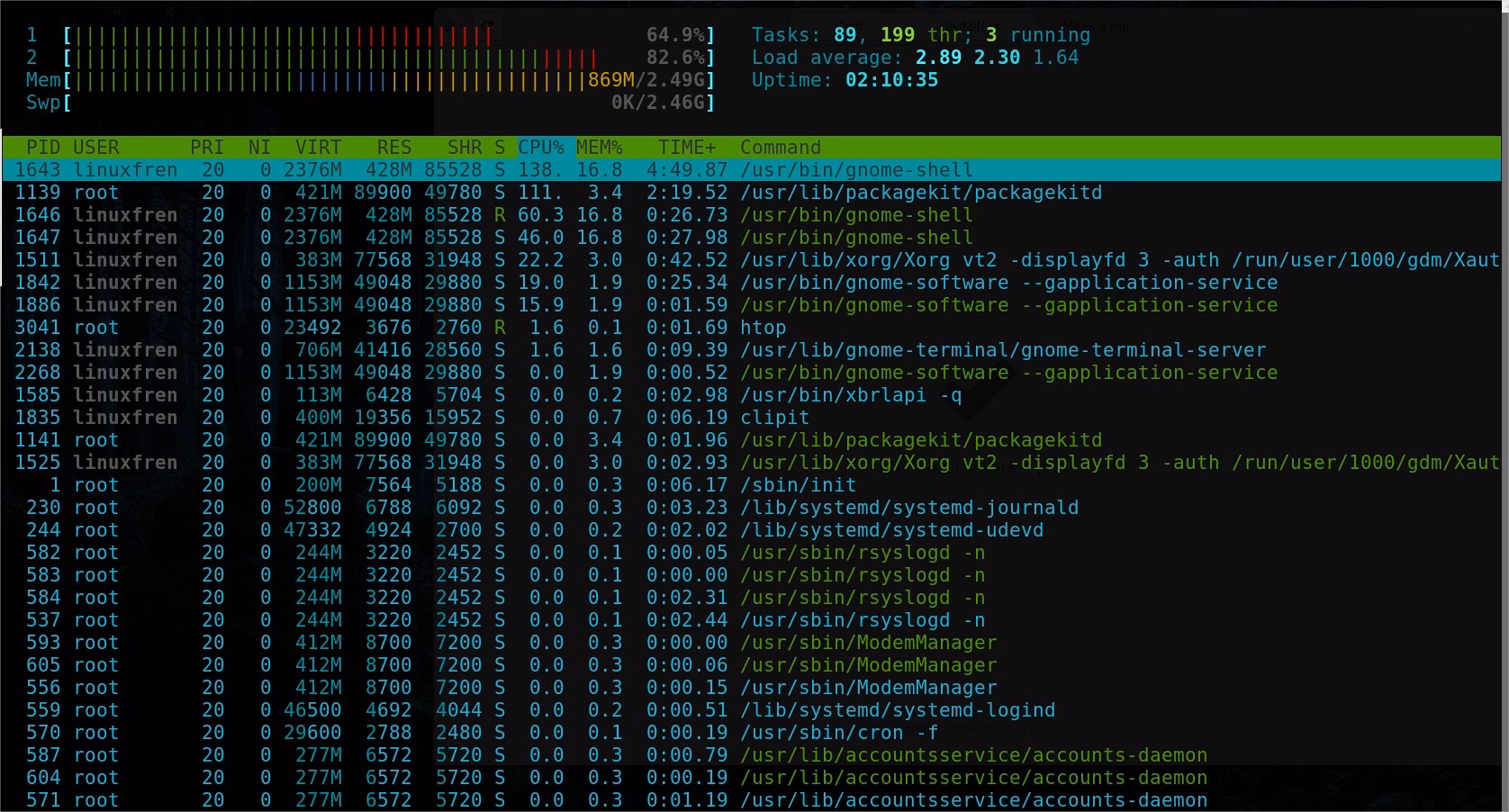Click the refresh icon in the background application

point(489,25)
